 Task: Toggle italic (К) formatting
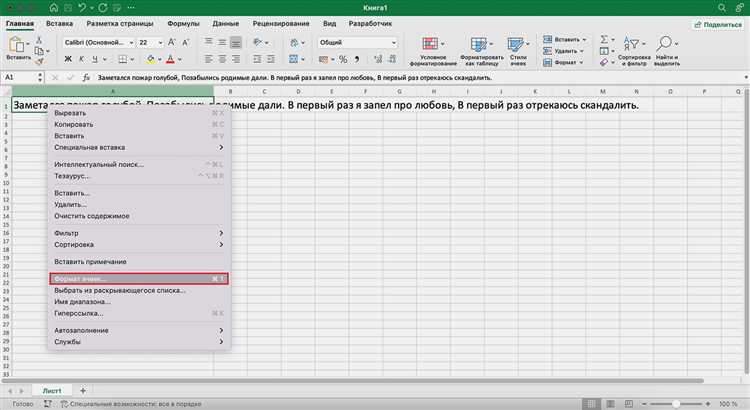point(81,59)
